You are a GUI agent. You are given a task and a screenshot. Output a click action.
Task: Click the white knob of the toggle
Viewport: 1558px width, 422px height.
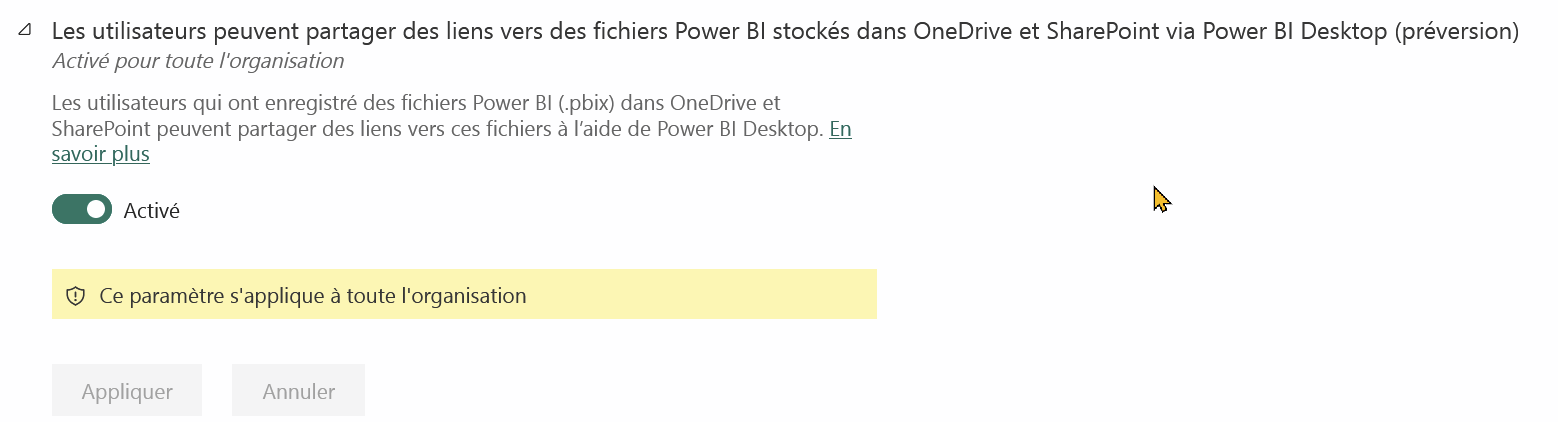[x=96, y=210]
